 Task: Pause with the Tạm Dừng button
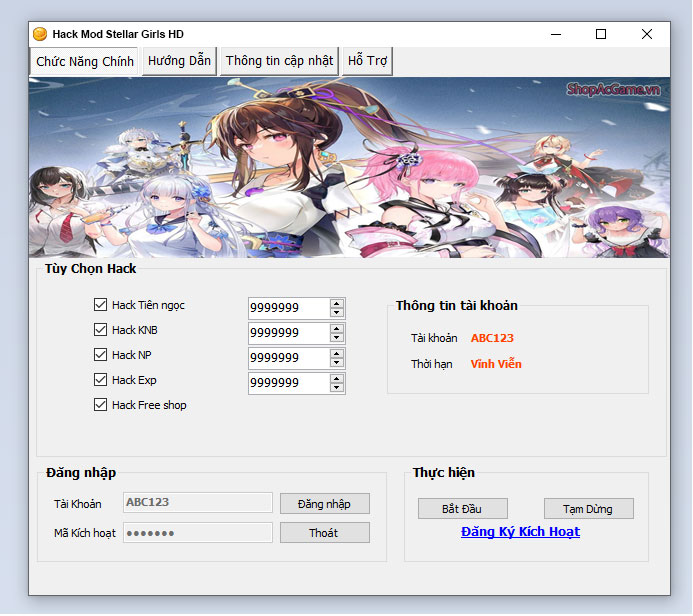point(588,509)
